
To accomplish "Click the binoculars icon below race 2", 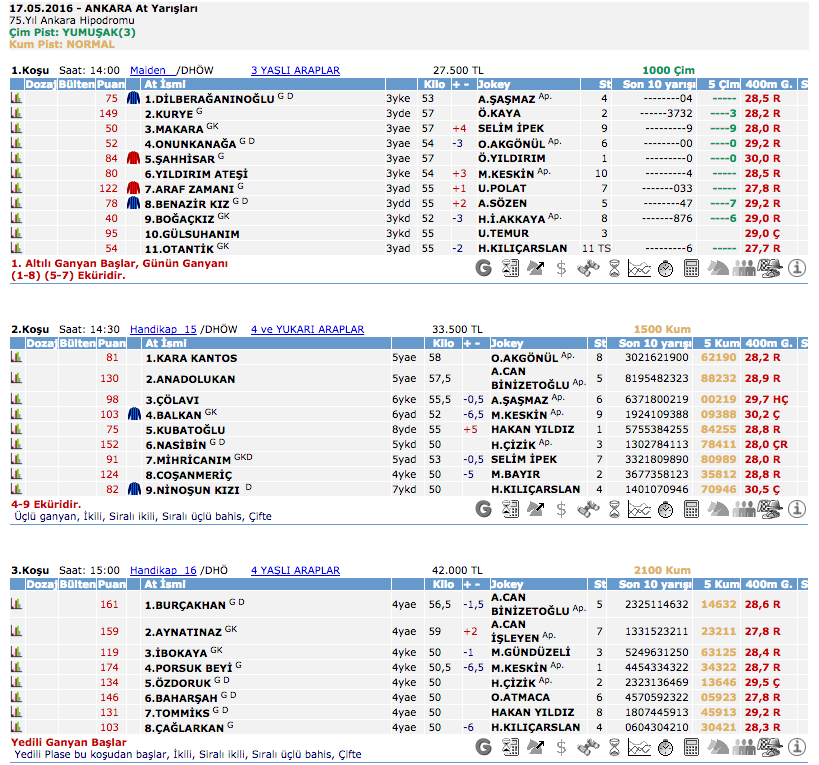I will coord(588,509).
